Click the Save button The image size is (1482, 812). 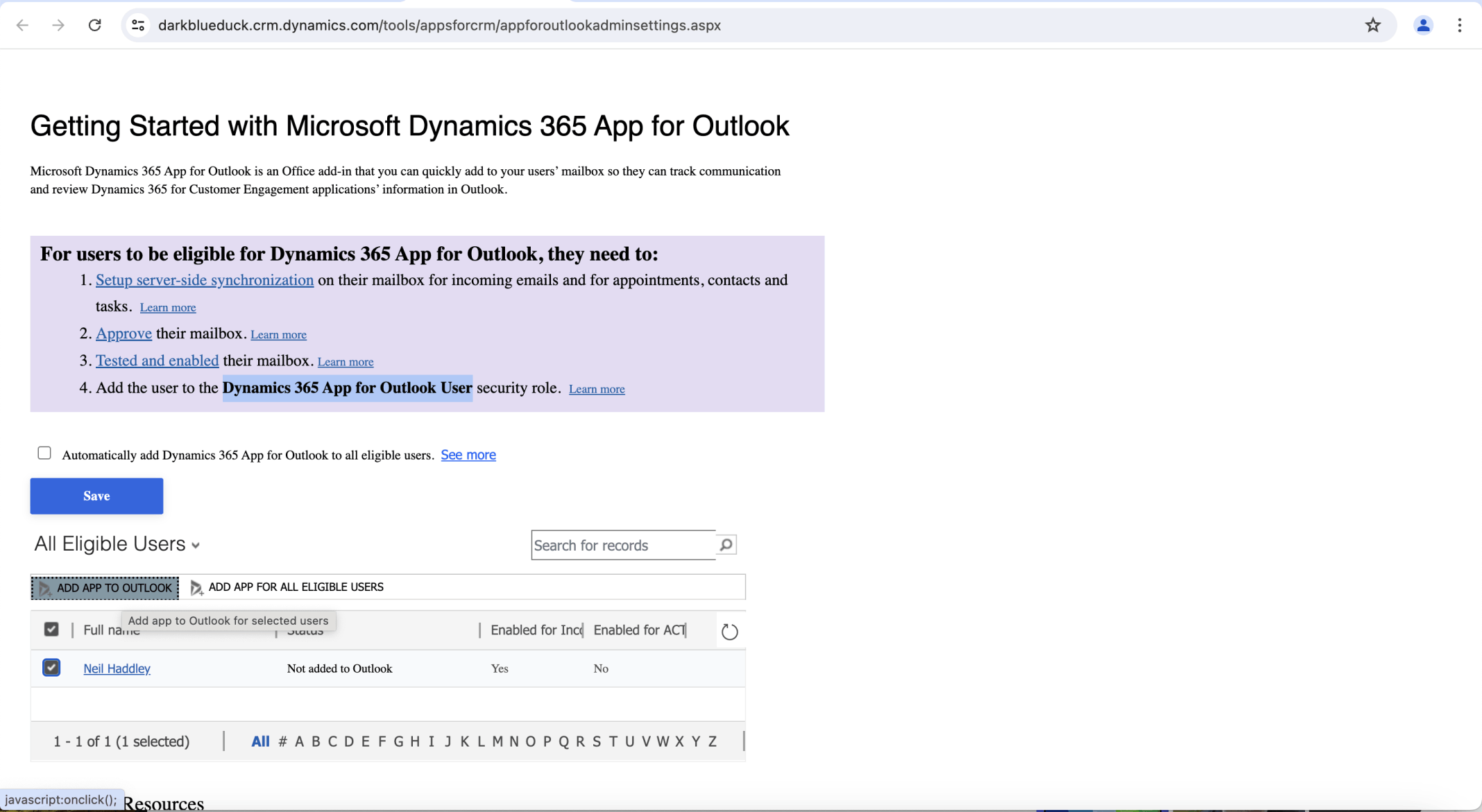pos(96,495)
